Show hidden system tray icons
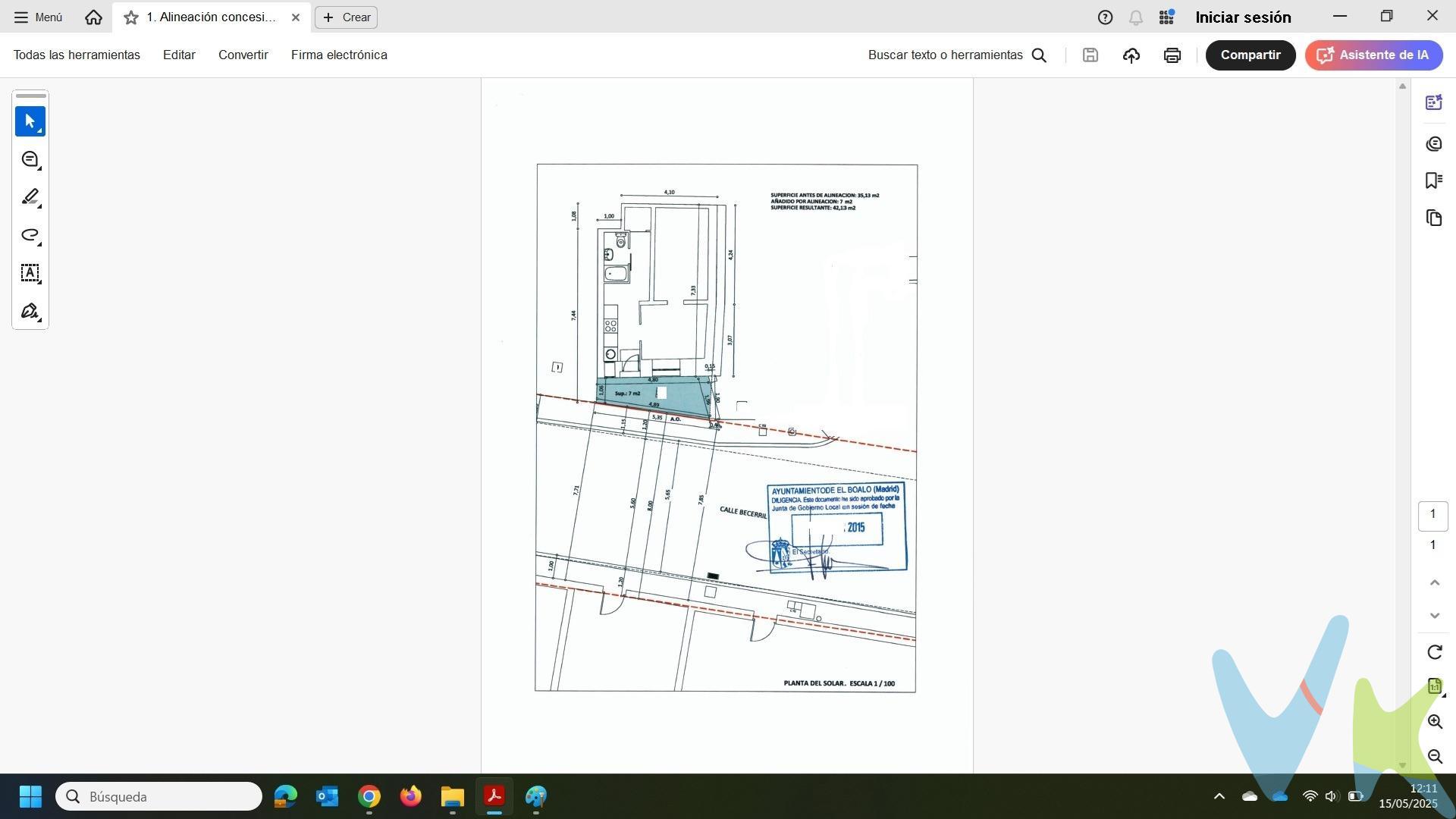1456x819 pixels. pos(1219,796)
